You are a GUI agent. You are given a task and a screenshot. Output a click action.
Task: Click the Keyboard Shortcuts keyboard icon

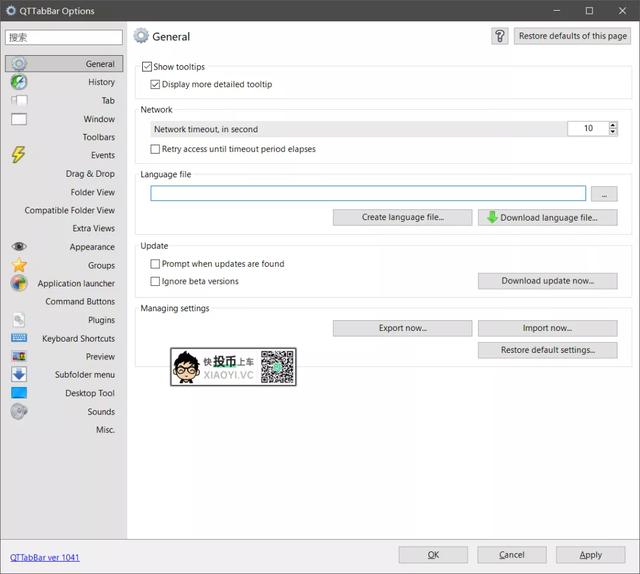(19, 338)
